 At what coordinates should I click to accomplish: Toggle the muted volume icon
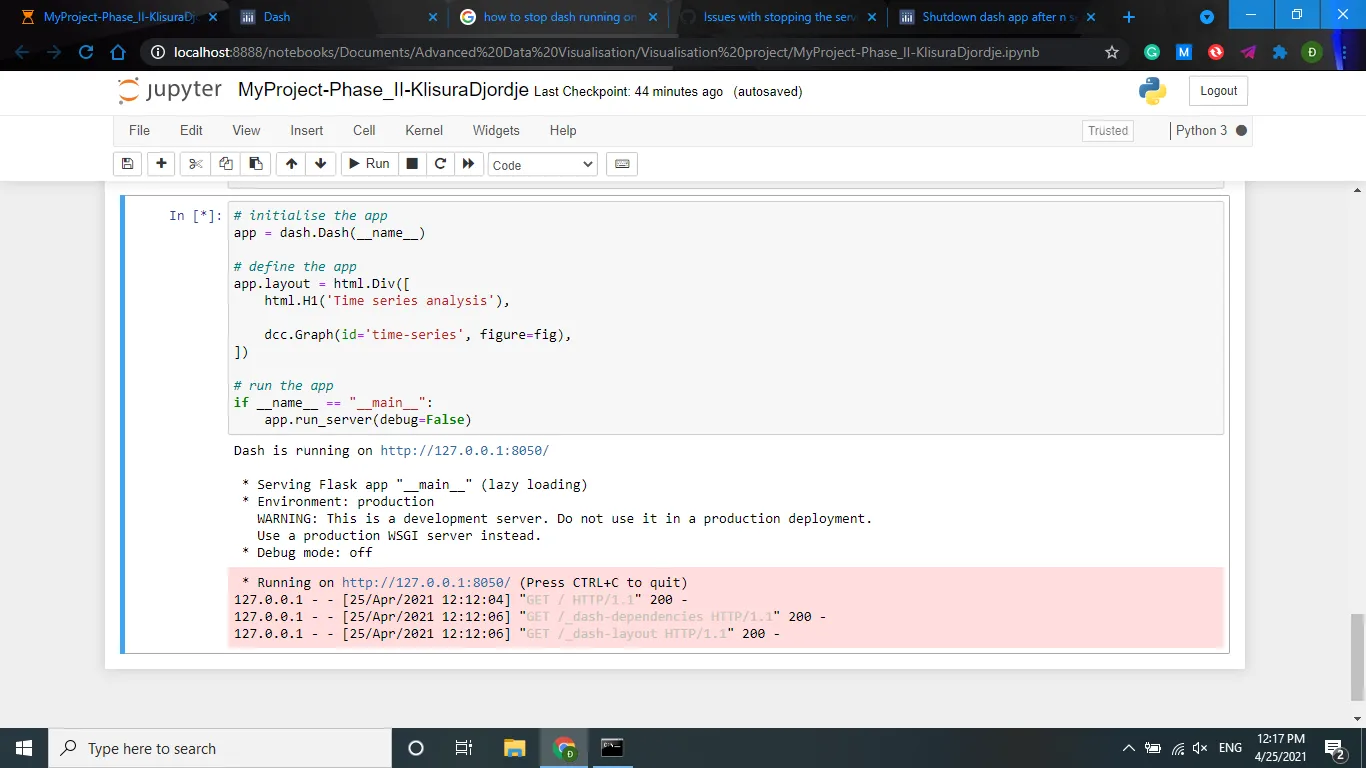(1201, 748)
